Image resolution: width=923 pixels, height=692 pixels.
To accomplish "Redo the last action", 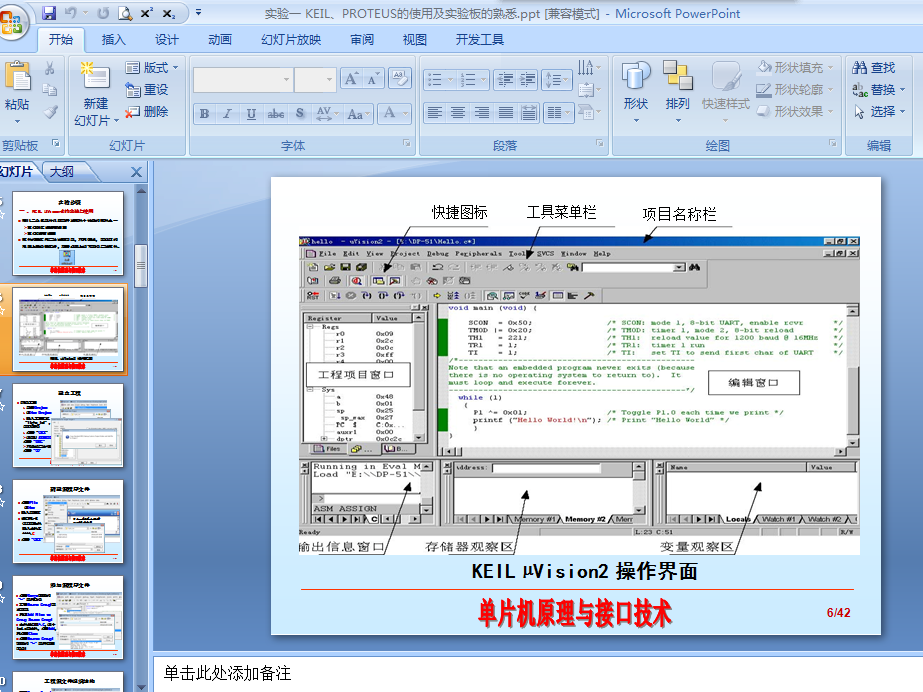I will point(103,13).
